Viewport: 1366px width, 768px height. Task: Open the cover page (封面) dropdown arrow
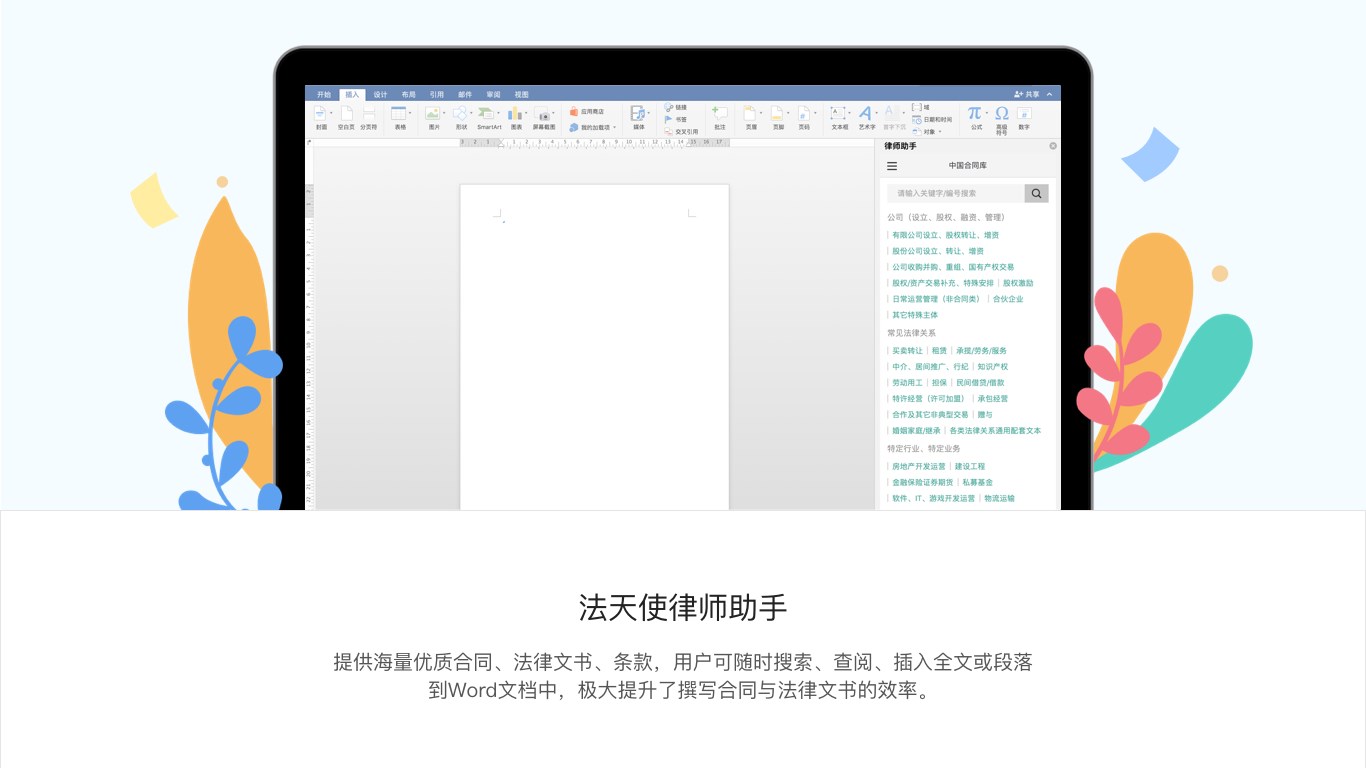331,114
